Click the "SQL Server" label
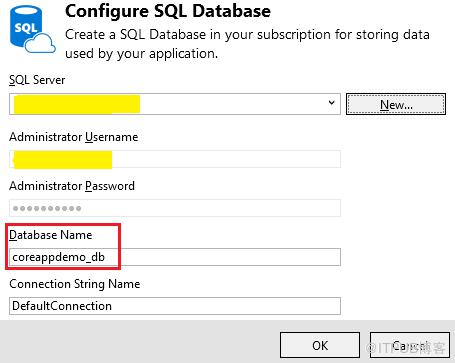The height and width of the screenshot is (363, 455). click(37, 80)
